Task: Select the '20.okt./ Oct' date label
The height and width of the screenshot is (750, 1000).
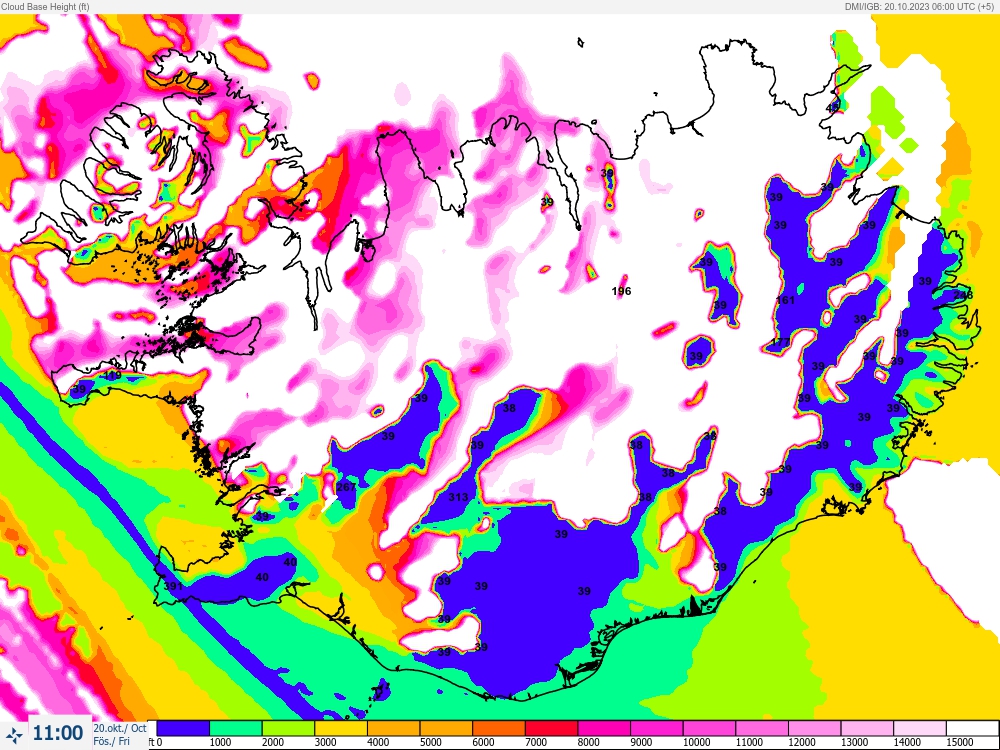Action: point(120,728)
